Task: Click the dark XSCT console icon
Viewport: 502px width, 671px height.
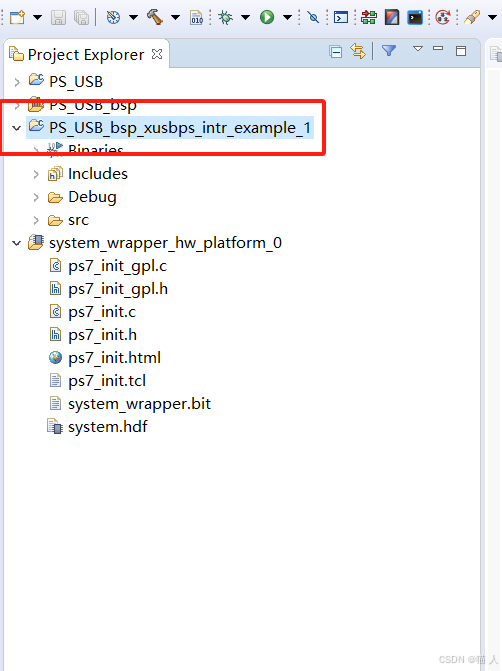Action: click(415, 18)
